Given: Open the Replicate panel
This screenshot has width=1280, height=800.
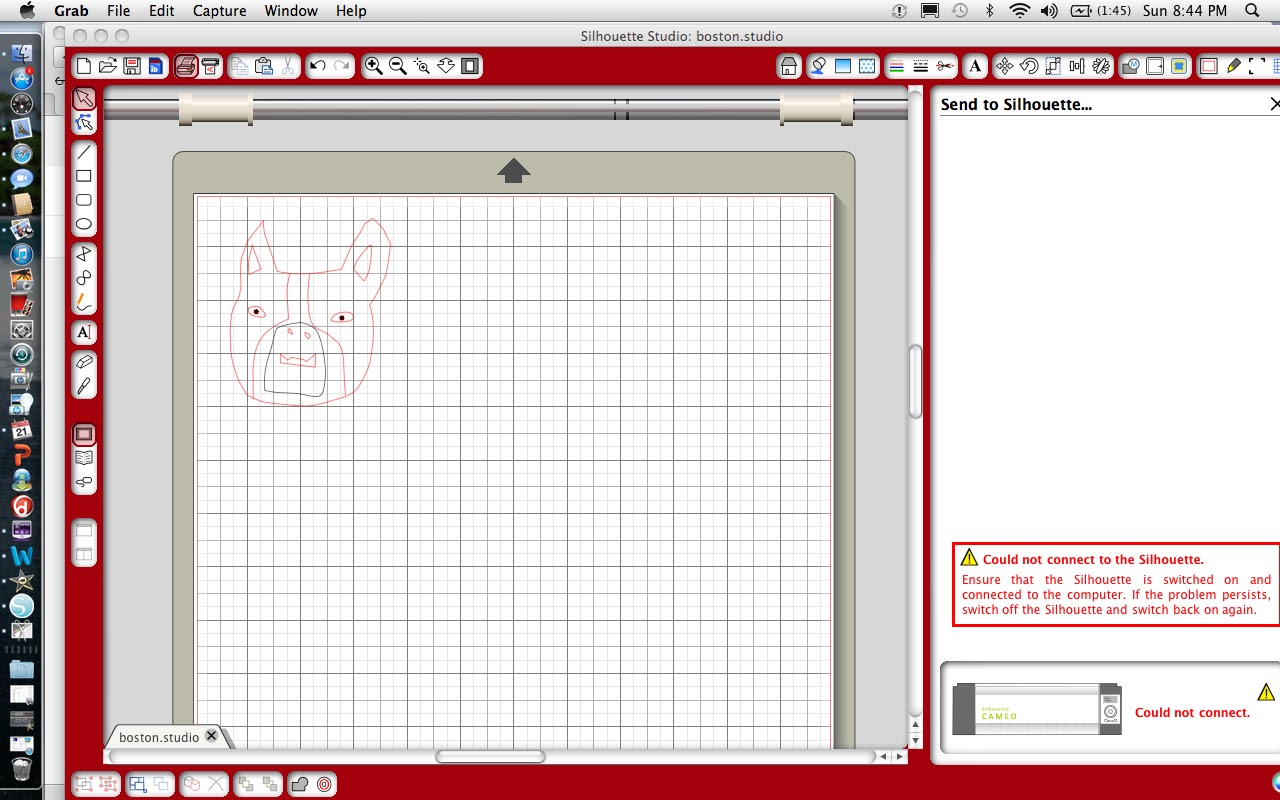Looking at the screenshot, I should point(1101,67).
